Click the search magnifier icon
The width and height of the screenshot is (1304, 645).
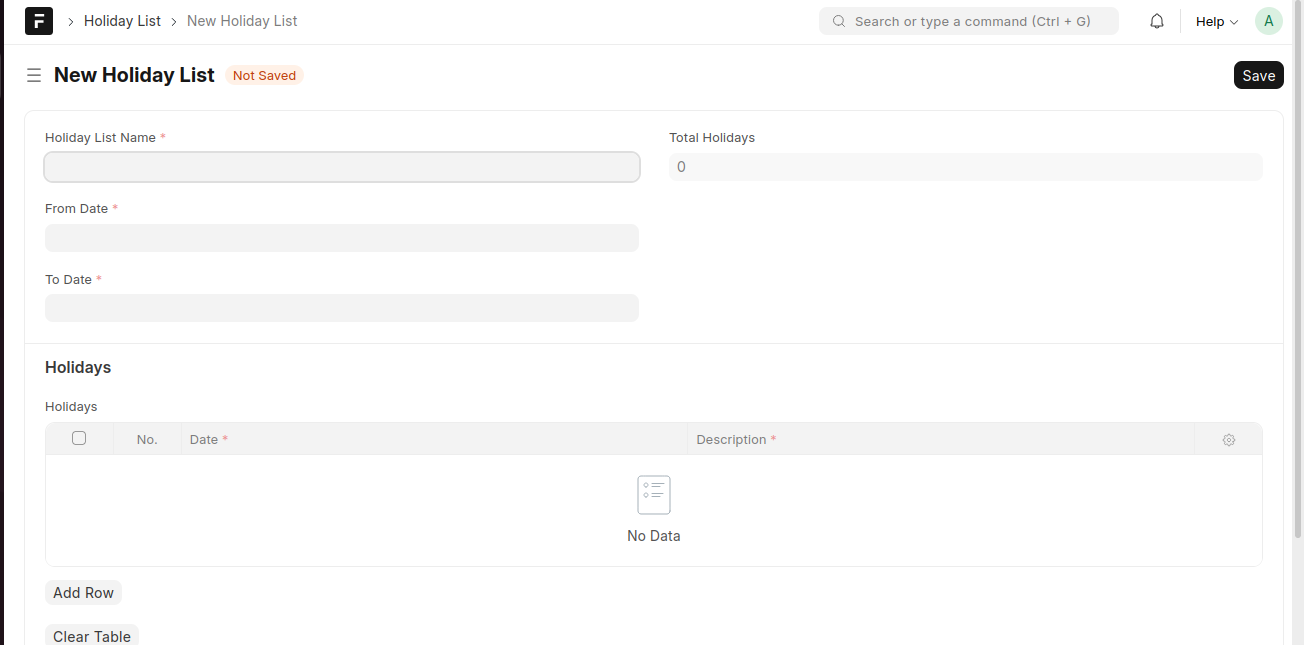[x=839, y=21]
